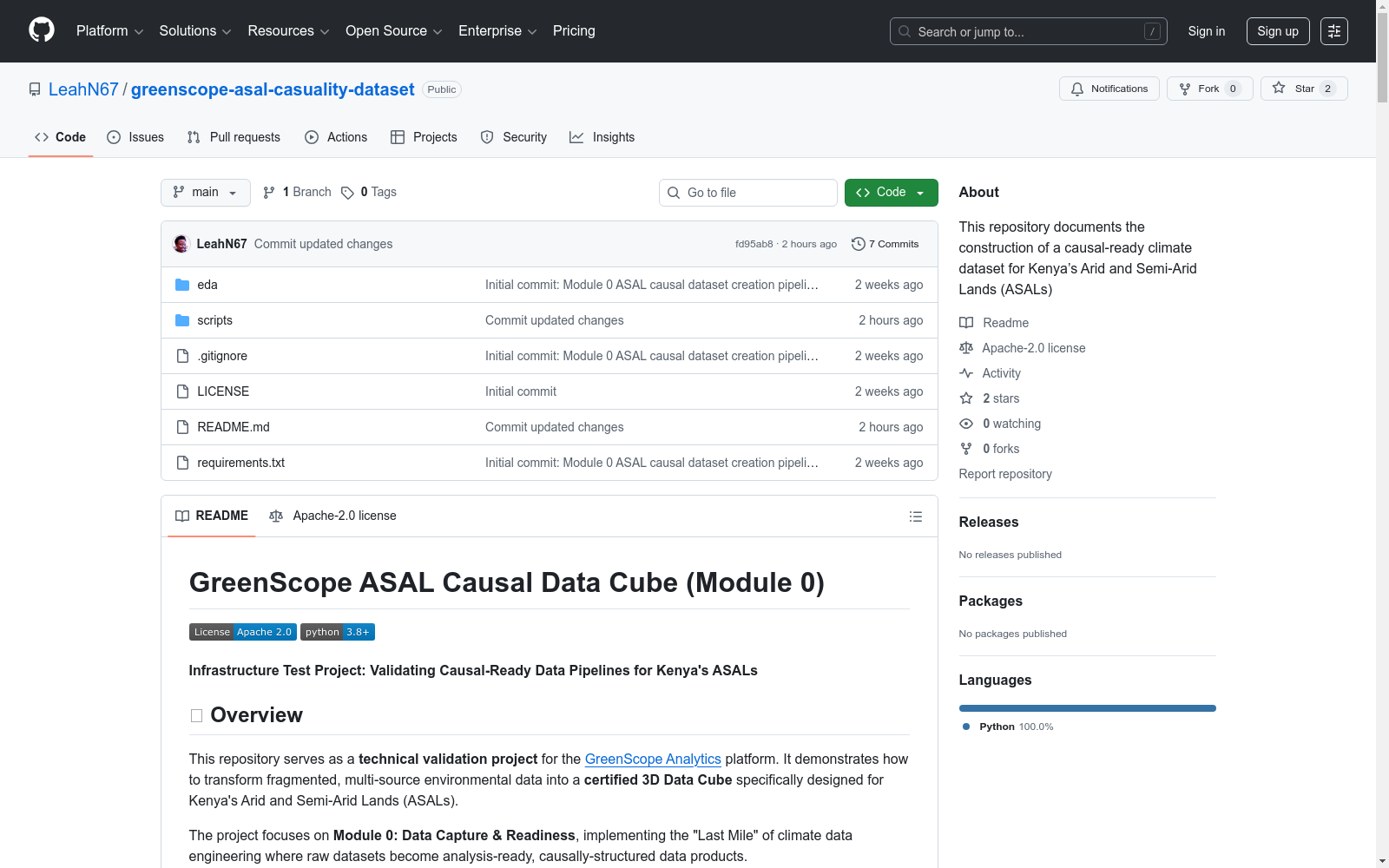Click the Activity pulse icon in About

(966, 373)
